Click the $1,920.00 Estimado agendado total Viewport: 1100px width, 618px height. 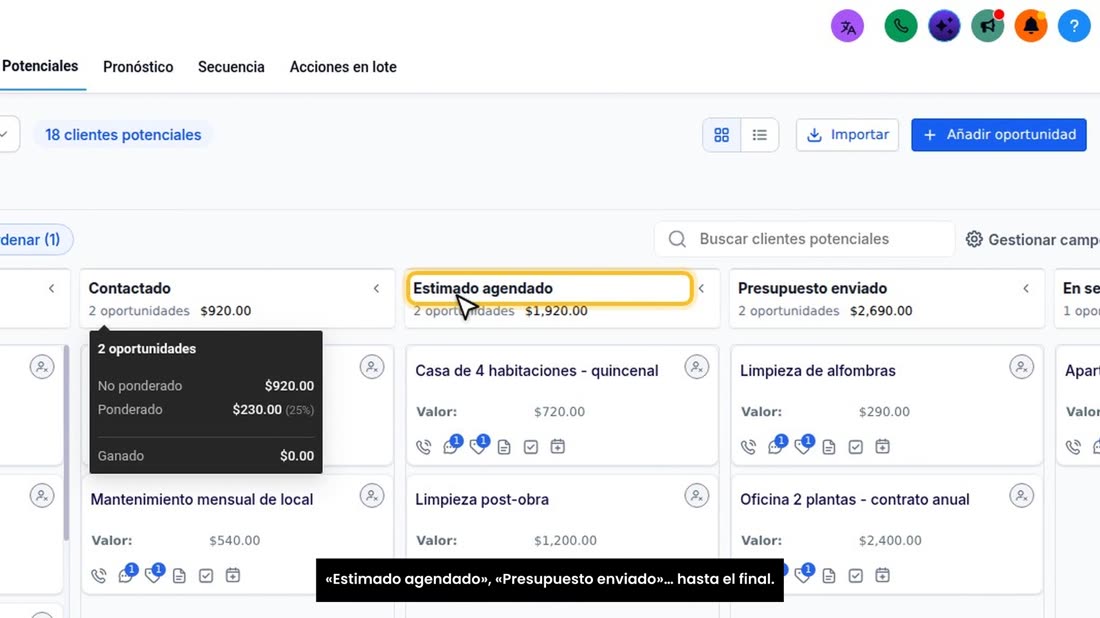pyautogui.click(x=556, y=311)
